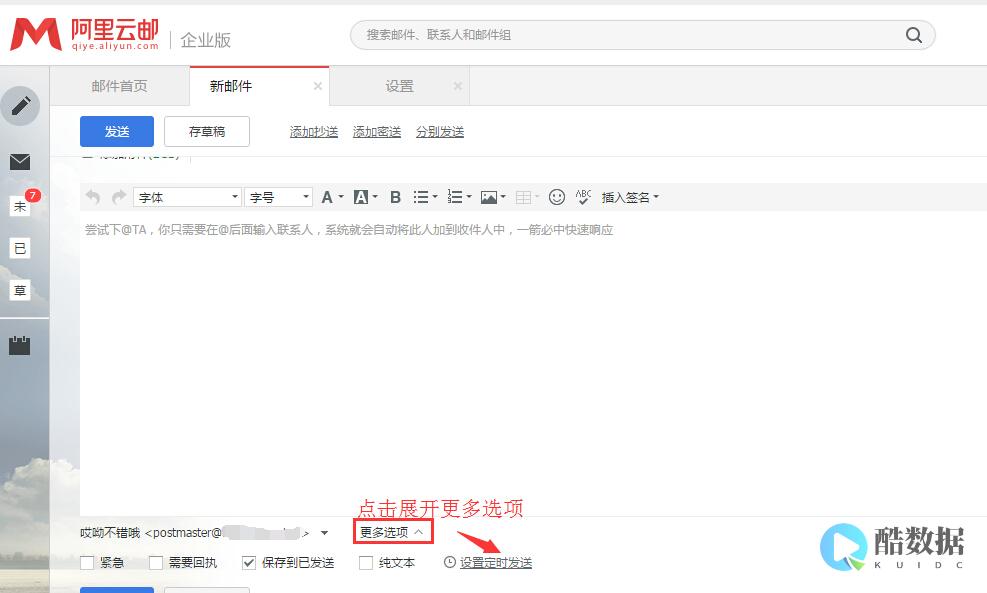Click the insert table icon

(523, 197)
